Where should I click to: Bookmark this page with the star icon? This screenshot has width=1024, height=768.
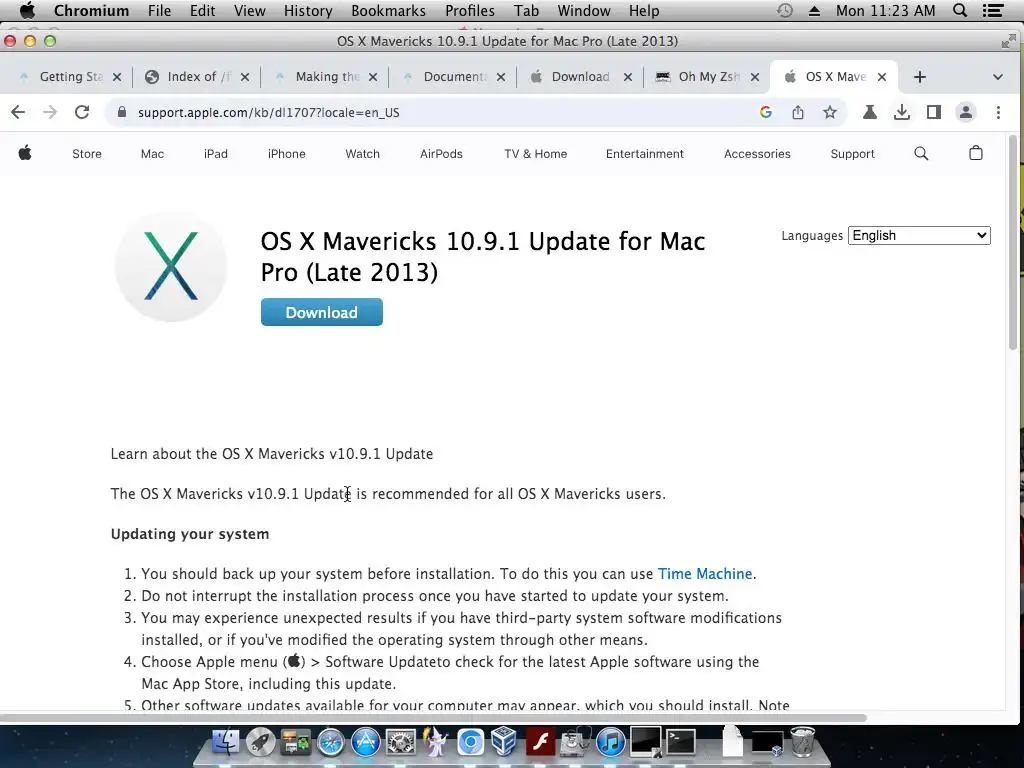coord(829,112)
